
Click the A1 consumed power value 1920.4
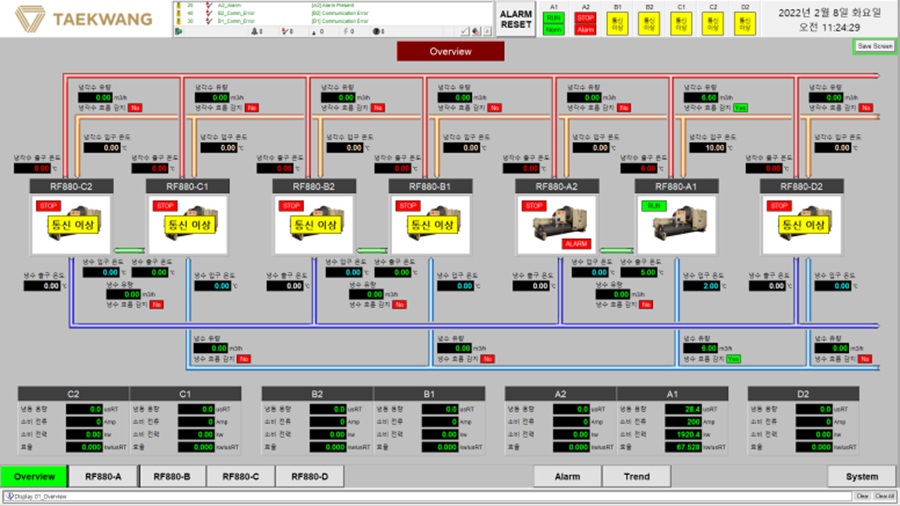683,434
